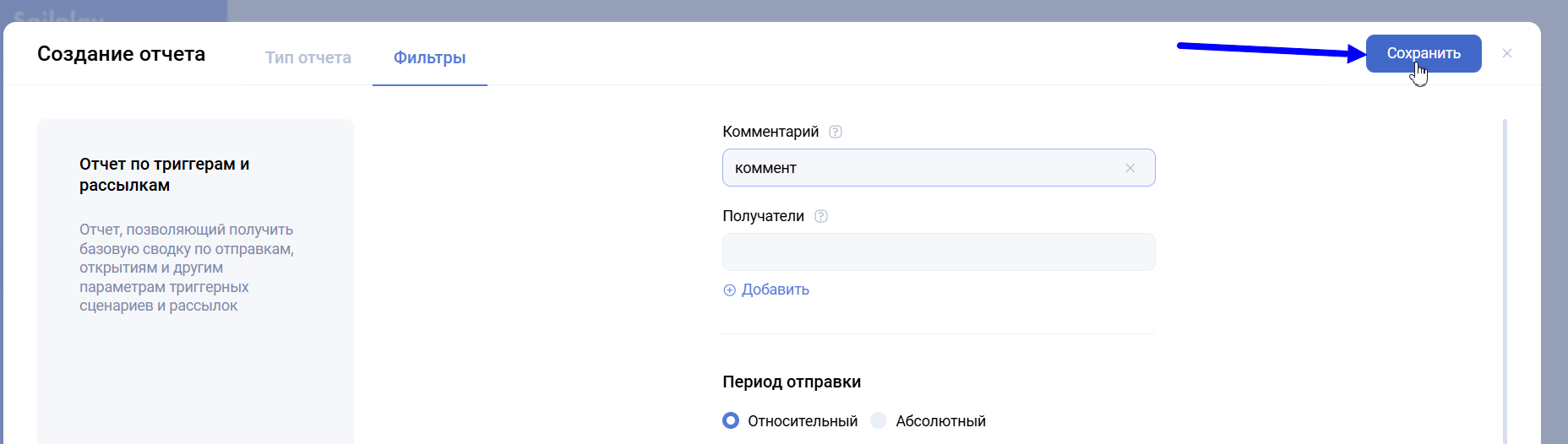Click into the empty Получатели field
This screenshot has width=1568, height=444.
938,252
